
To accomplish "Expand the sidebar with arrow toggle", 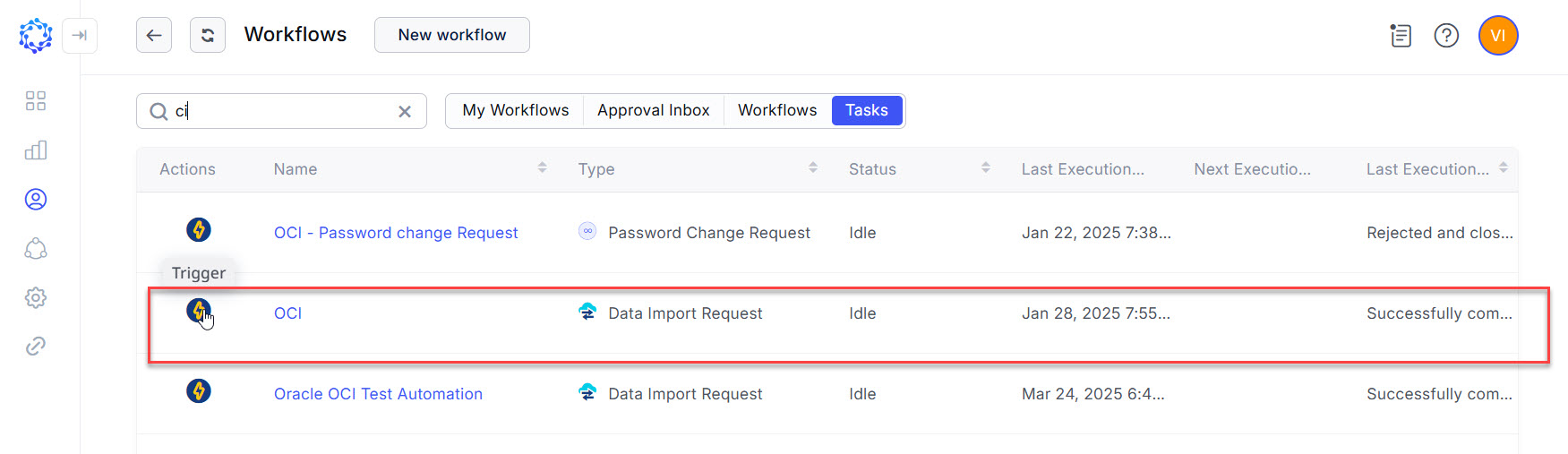I will [80, 36].
